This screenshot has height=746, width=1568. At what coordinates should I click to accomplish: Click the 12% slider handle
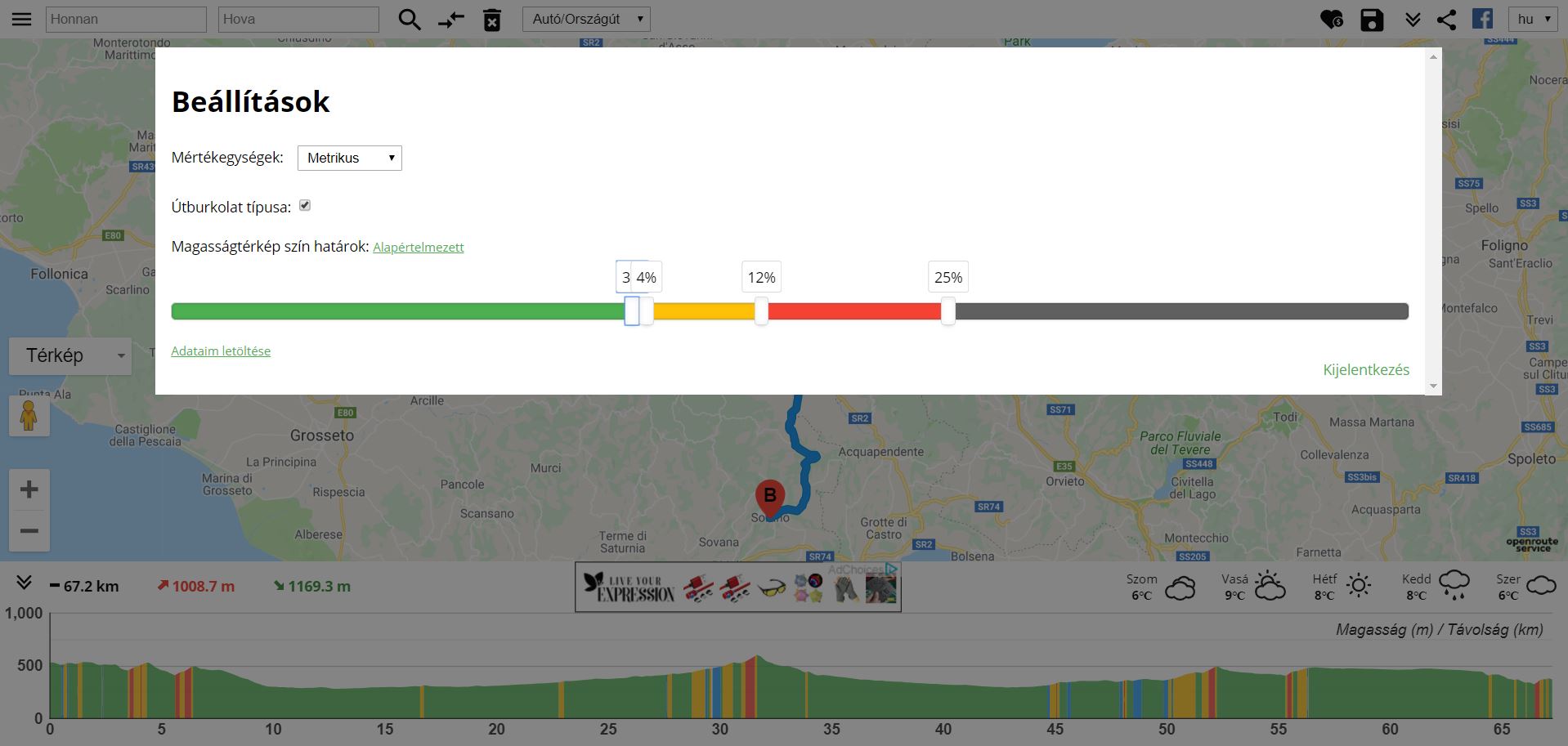pos(761,311)
